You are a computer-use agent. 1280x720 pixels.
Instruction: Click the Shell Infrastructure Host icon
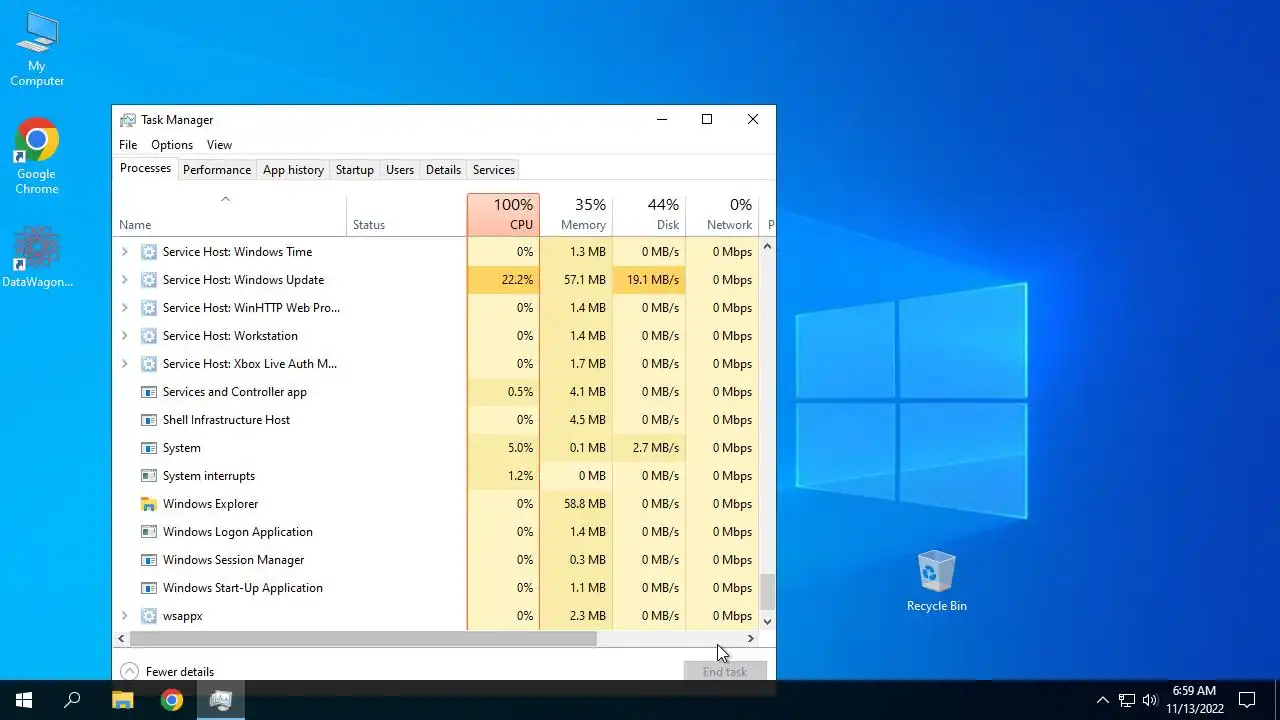pos(149,420)
